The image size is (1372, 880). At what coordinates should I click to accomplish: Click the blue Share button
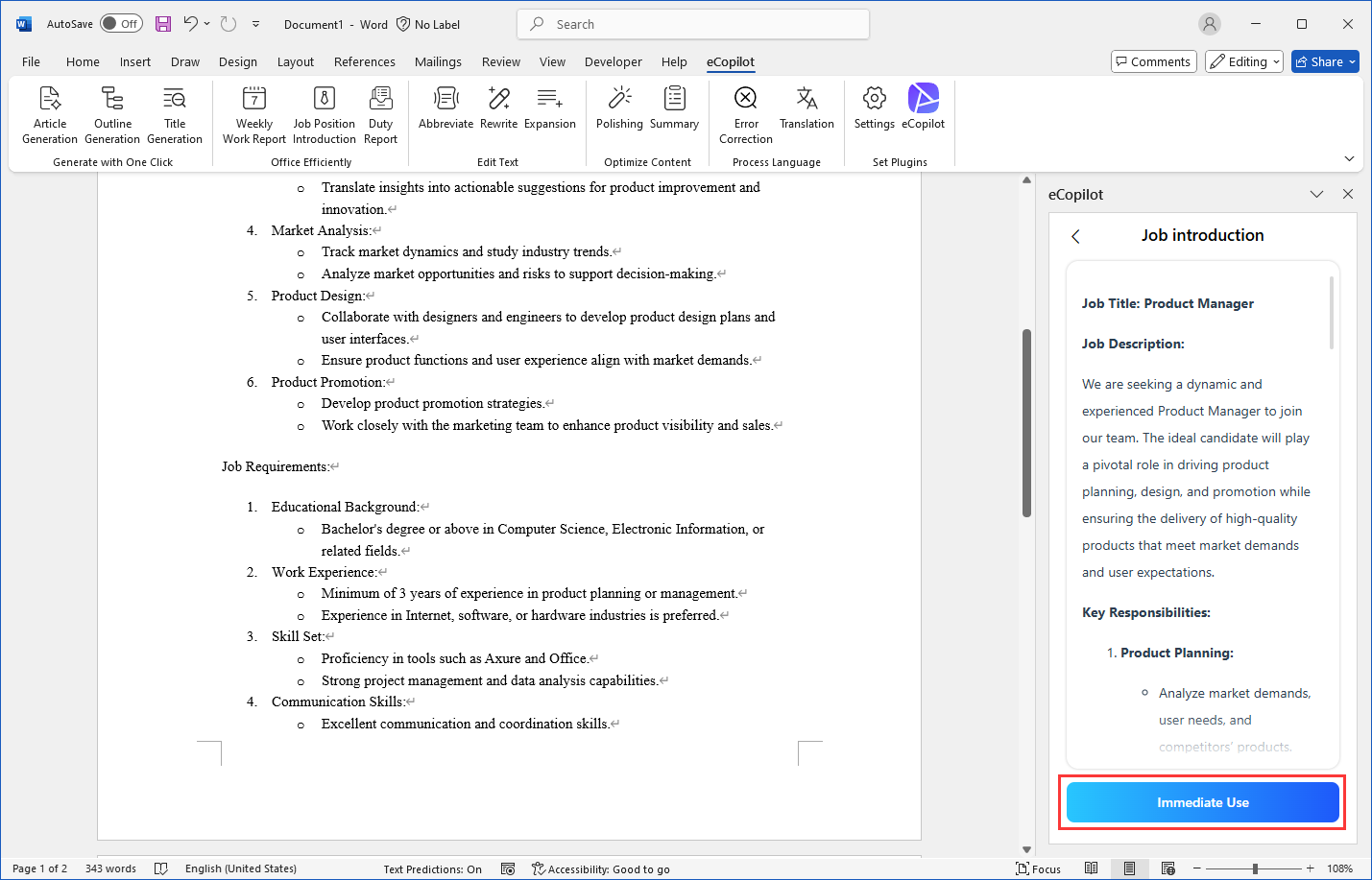[1325, 60]
